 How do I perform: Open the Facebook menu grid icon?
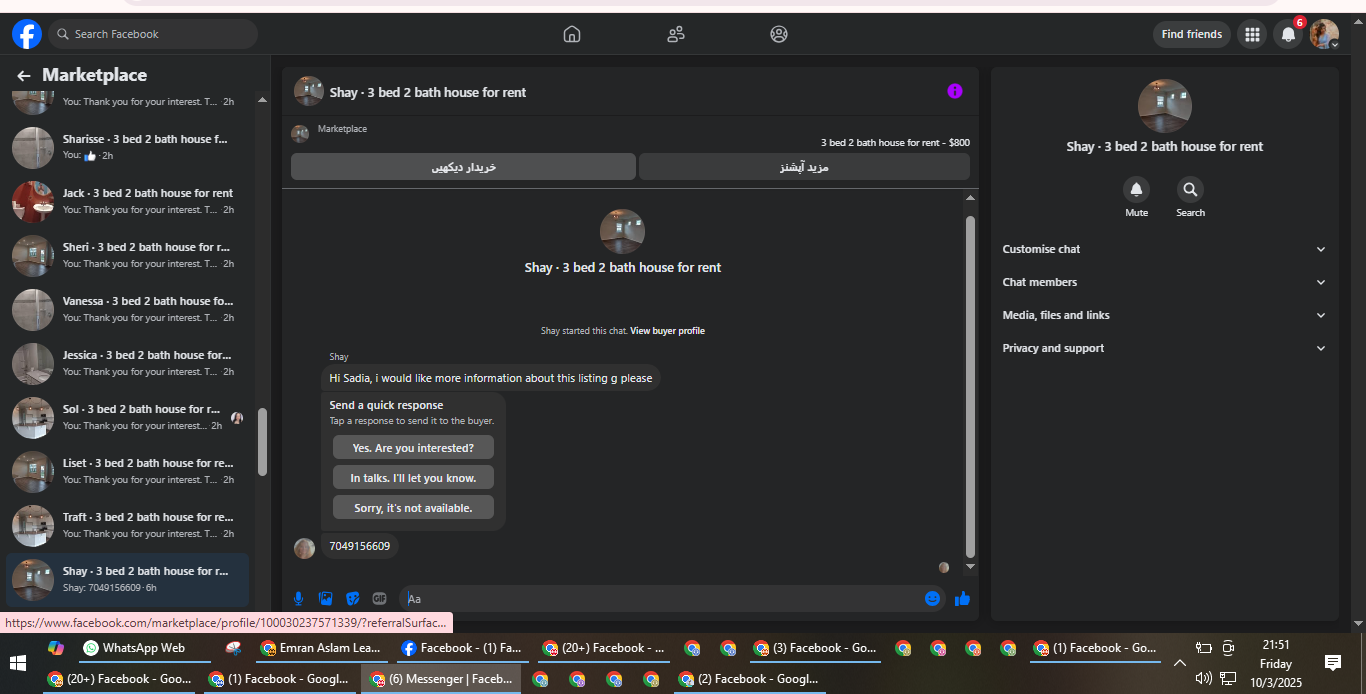pyautogui.click(x=1251, y=34)
